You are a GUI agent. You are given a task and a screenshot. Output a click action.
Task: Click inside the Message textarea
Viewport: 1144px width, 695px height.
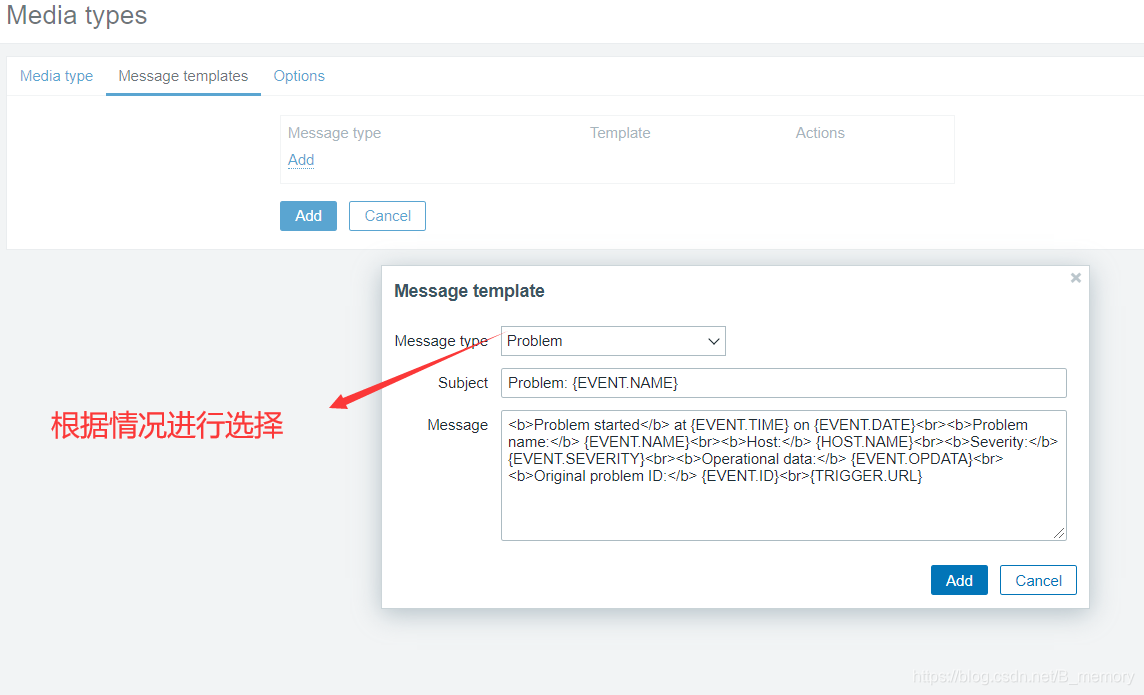tap(784, 475)
